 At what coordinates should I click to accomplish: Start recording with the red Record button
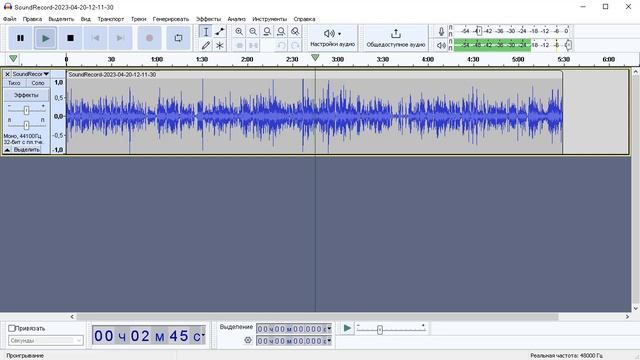point(149,38)
